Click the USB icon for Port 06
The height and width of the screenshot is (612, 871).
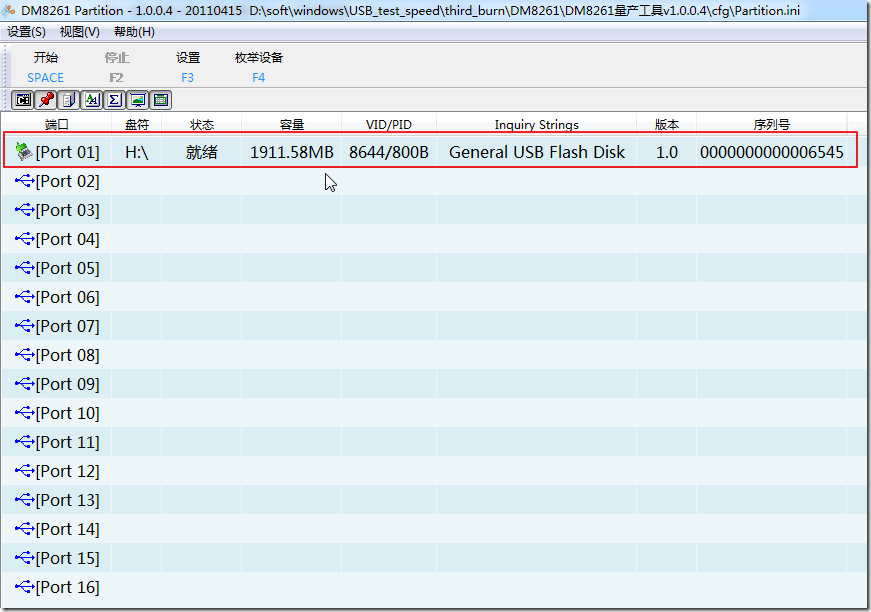point(24,297)
